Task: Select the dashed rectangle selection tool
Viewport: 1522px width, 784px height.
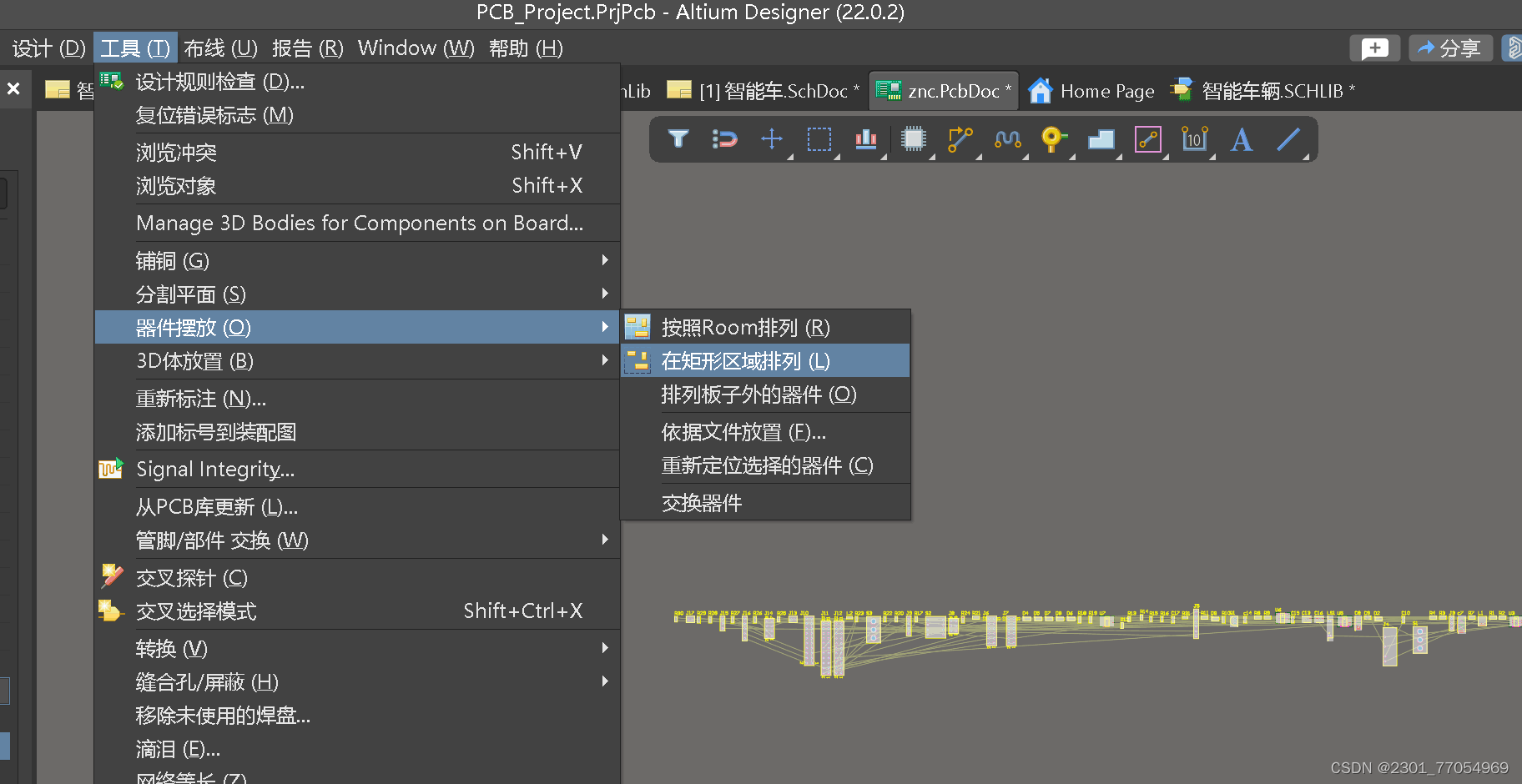Action: 819,139
